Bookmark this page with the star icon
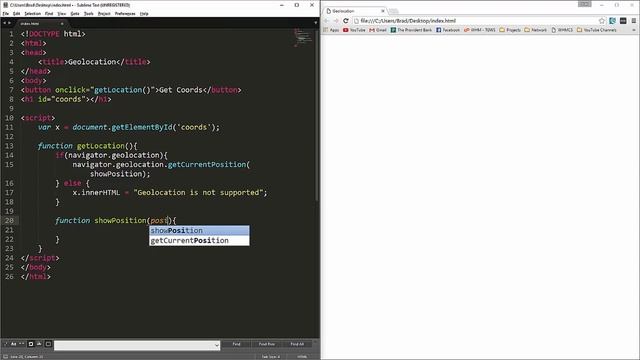This screenshot has height=360, width=640. click(602, 21)
